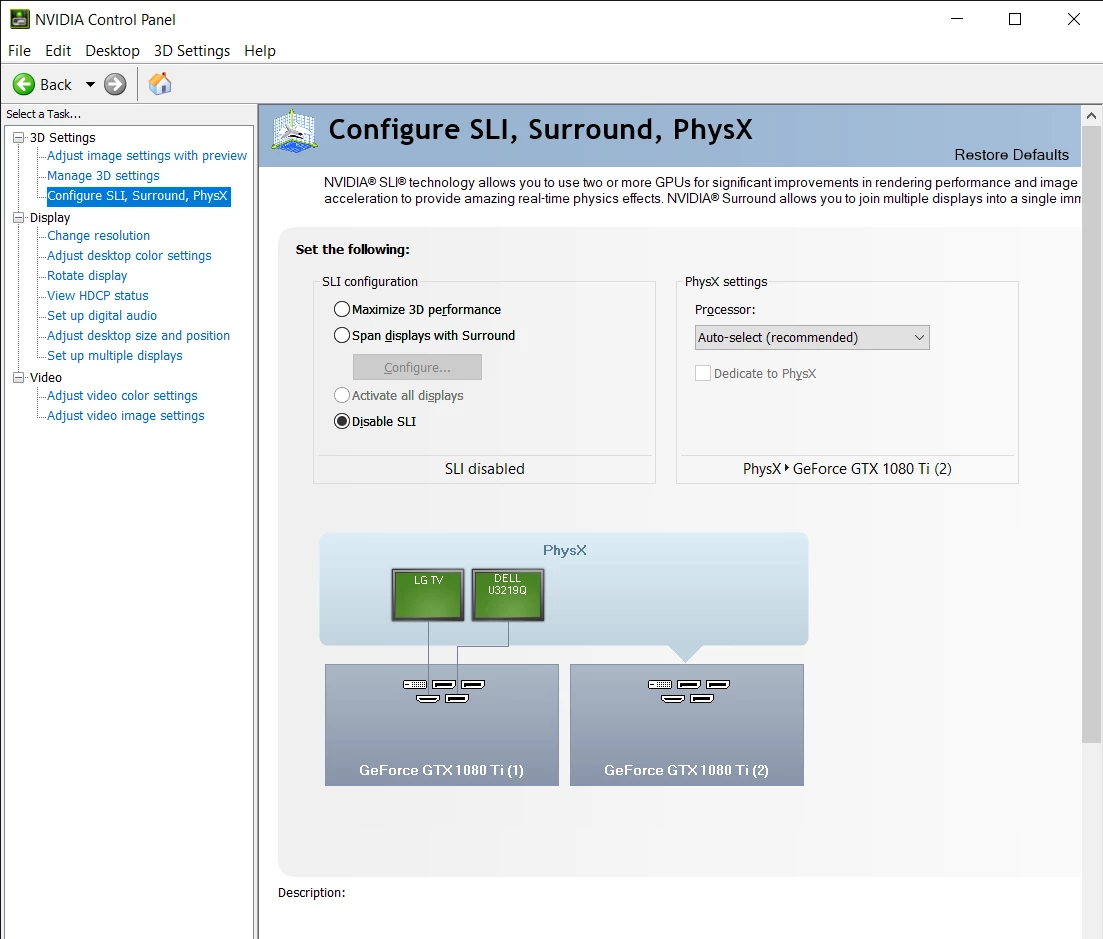Open the Edit menu

click(x=58, y=51)
